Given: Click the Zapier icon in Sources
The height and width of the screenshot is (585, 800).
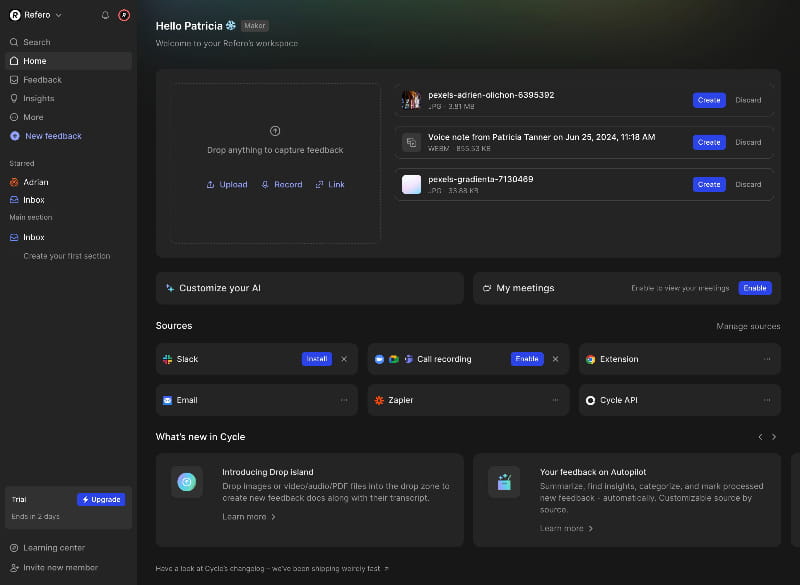Looking at the screenshot, I should point(378,400).
